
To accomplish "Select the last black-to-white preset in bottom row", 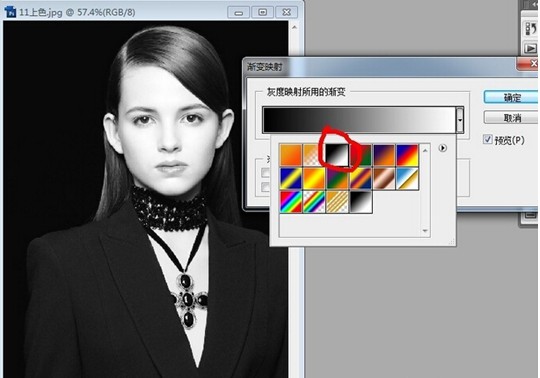I will pos(361,202).
